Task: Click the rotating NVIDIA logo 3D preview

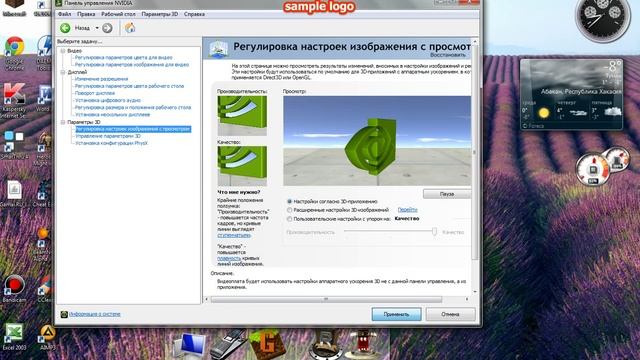Action: pos(377,141)
